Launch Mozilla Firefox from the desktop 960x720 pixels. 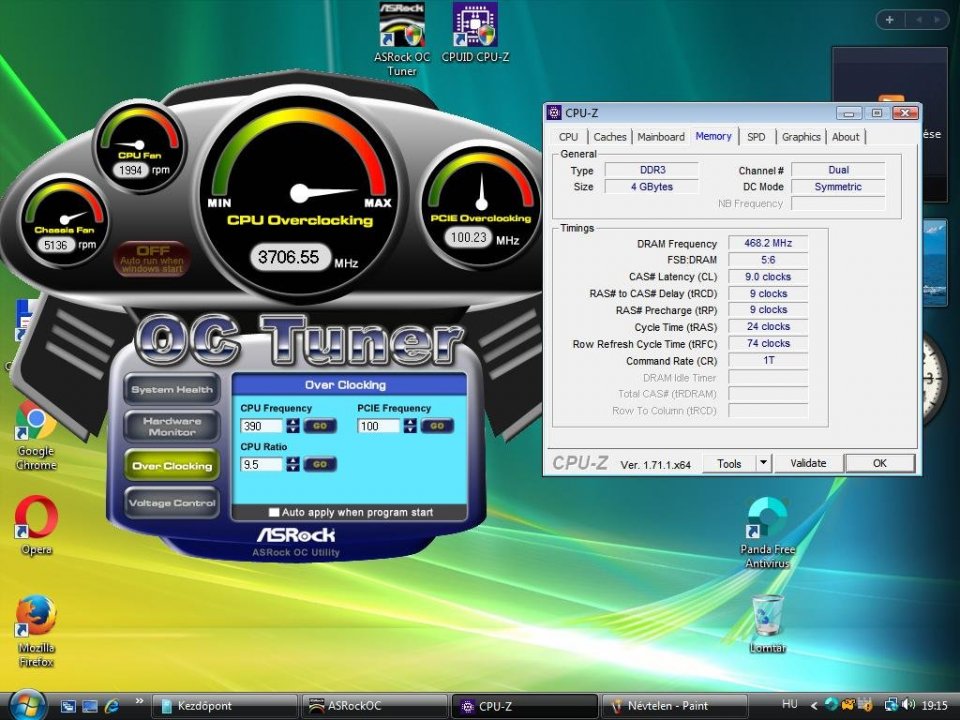36,631
